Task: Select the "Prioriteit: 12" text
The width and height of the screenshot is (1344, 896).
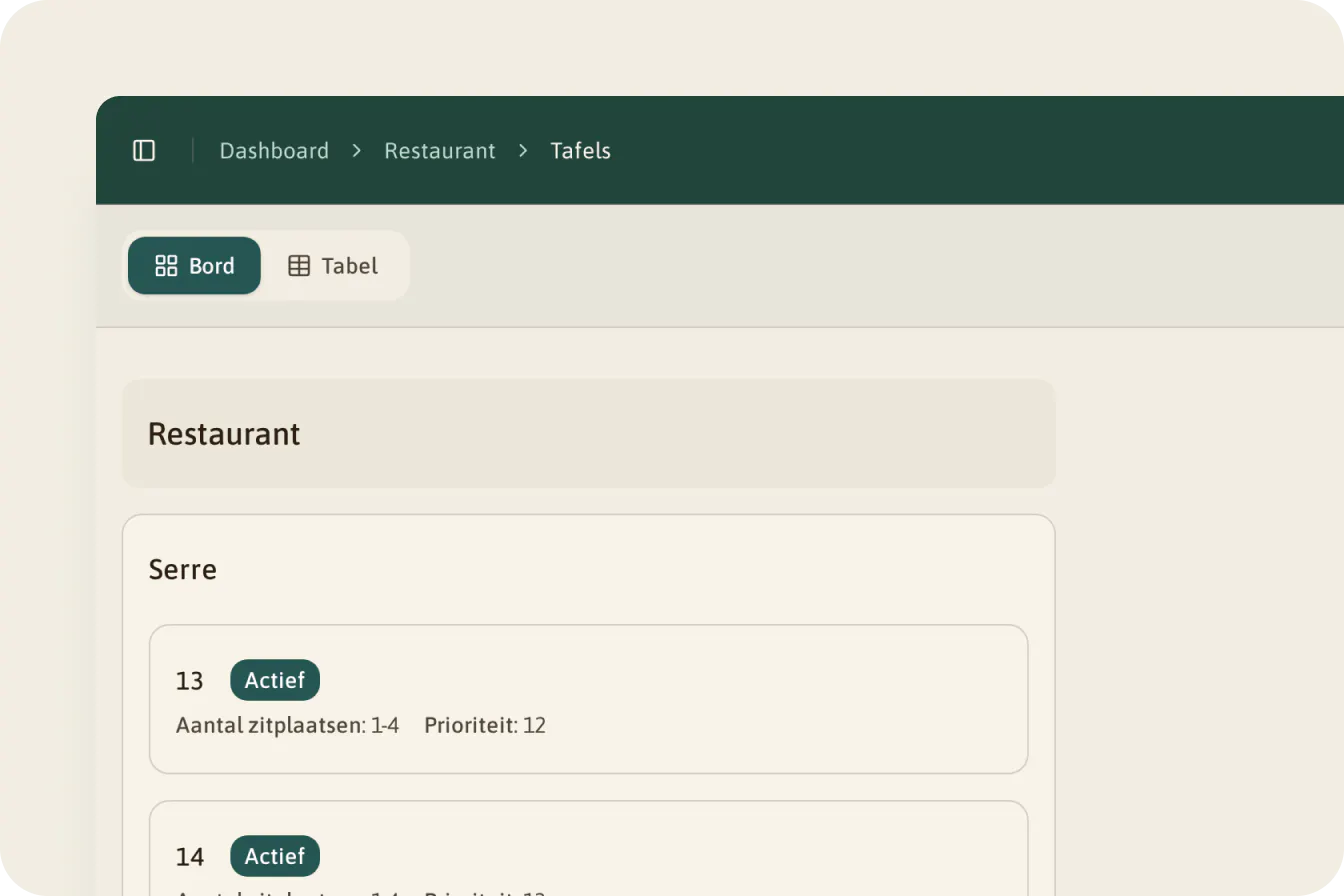Action: point(485,725)
